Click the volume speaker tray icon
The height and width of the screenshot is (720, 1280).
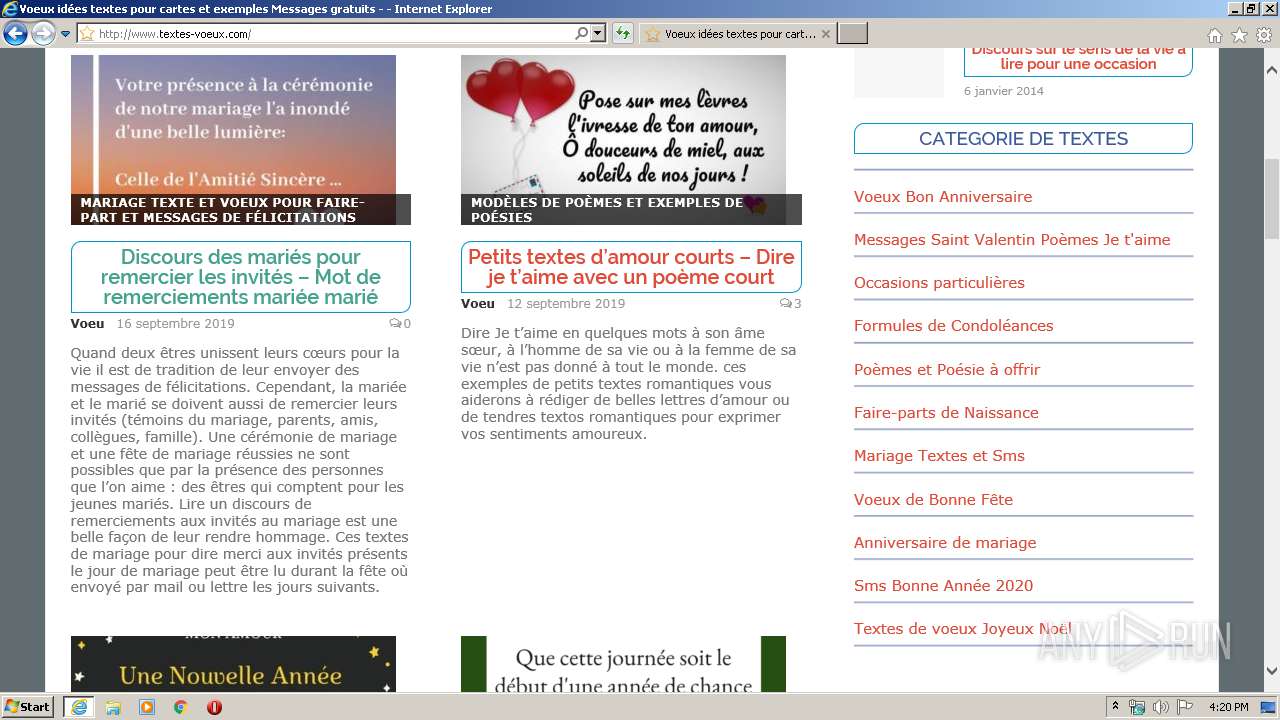pyautogui.click(x=1159, y=707)
